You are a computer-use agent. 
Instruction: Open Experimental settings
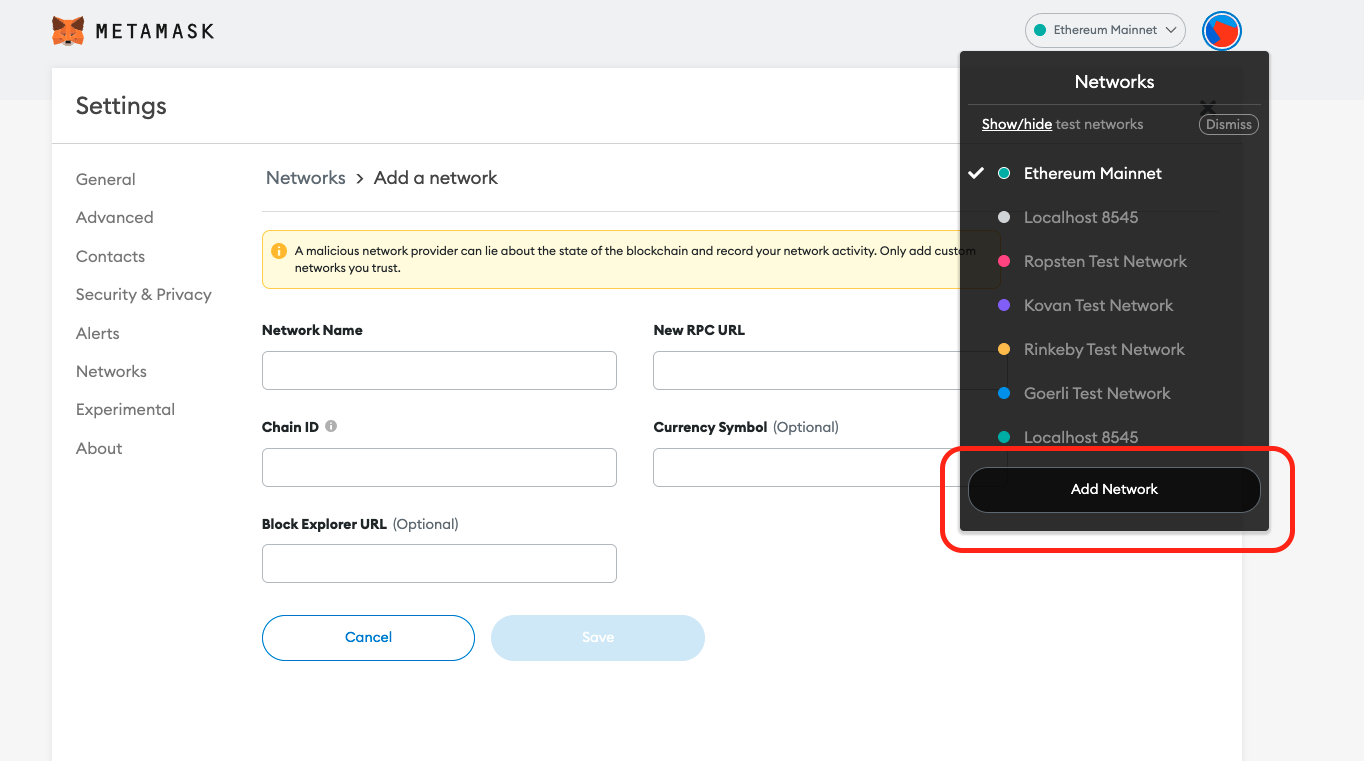point(125,410)
